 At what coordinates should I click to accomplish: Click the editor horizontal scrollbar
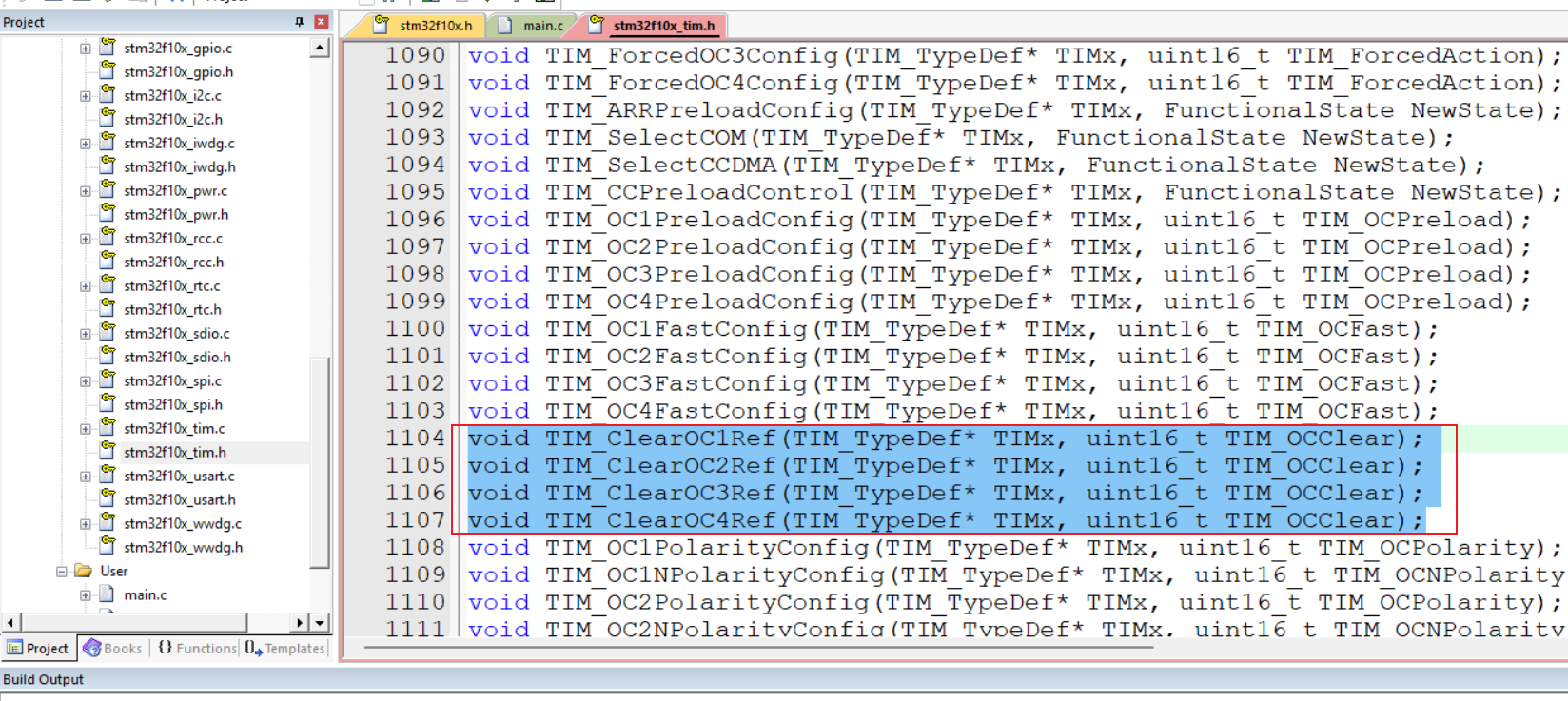[758, 647]
